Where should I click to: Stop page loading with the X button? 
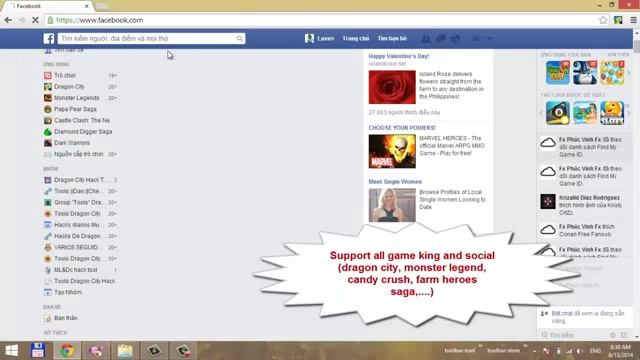pyautogui.click(x=35, y=20)
